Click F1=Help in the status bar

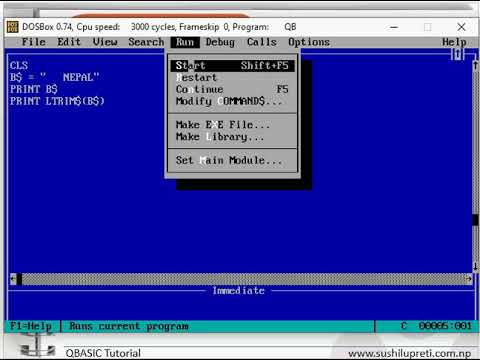pos(31,326)
